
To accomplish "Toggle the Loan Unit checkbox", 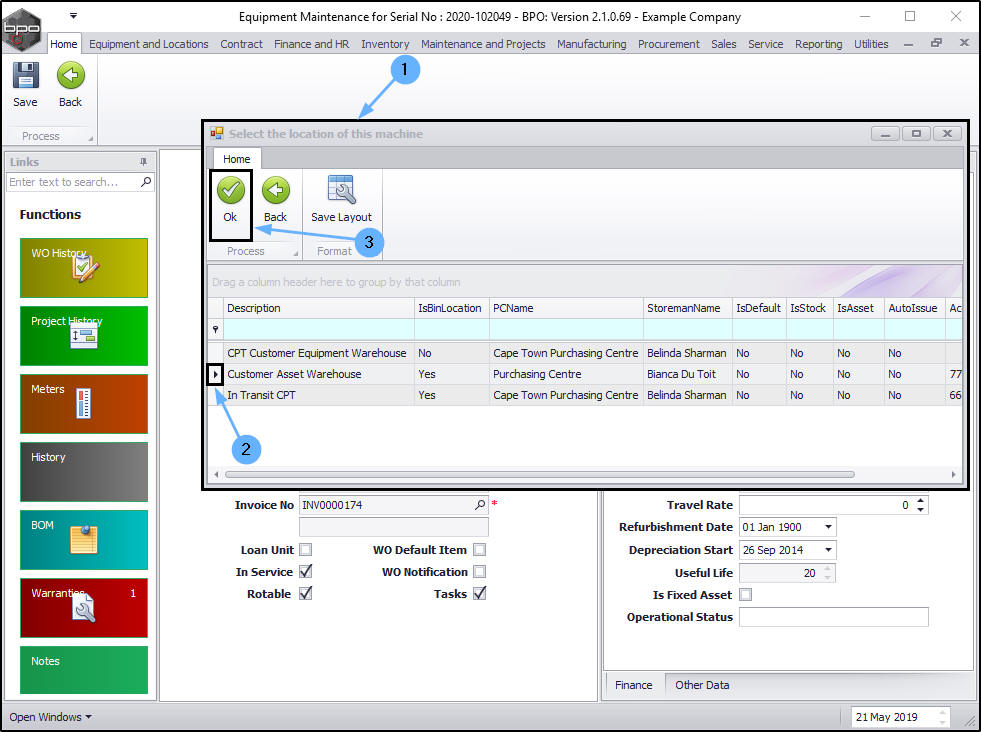I will (x=305, y=550).
